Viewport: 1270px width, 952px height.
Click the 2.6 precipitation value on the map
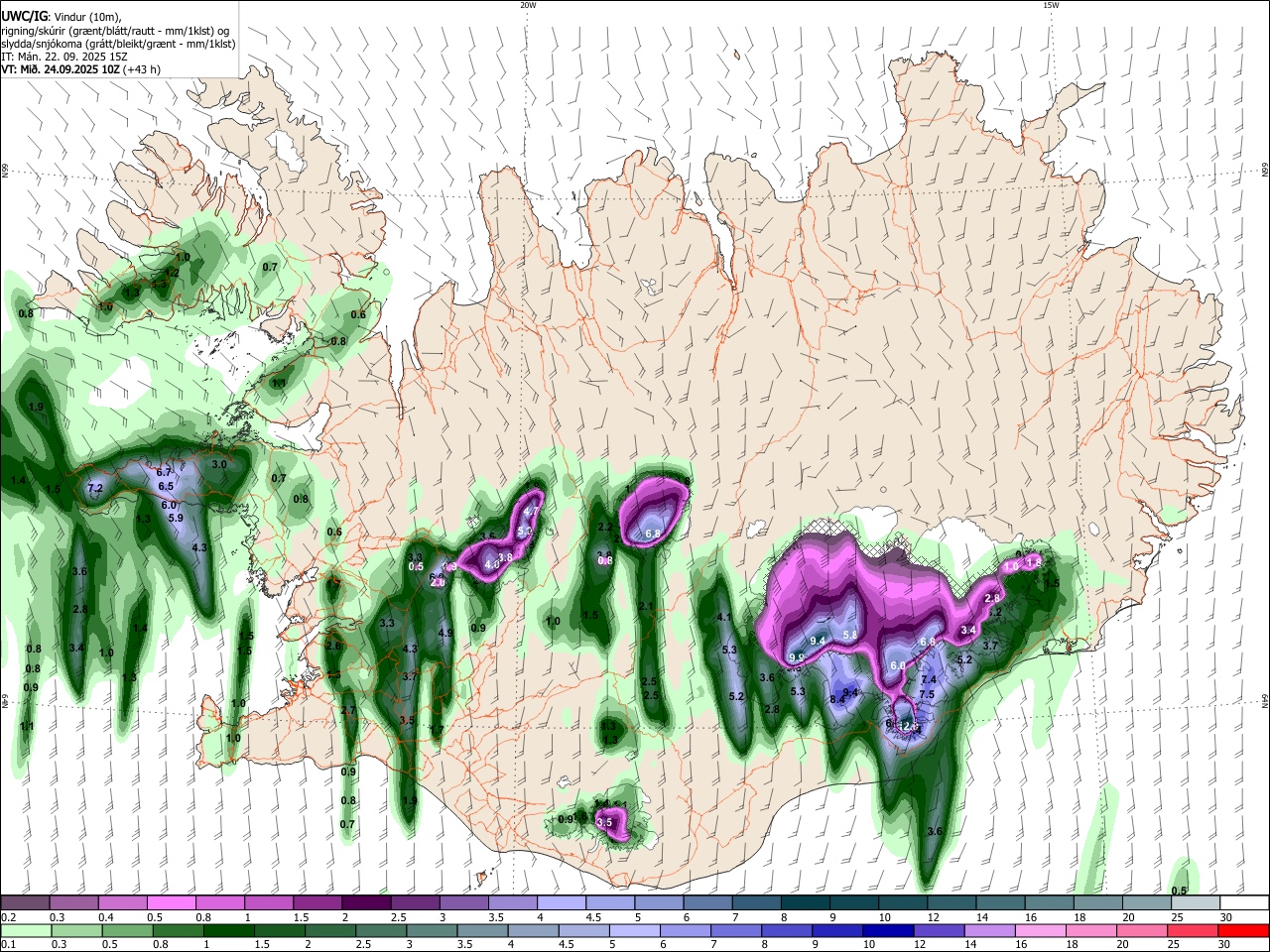point(333,646)
